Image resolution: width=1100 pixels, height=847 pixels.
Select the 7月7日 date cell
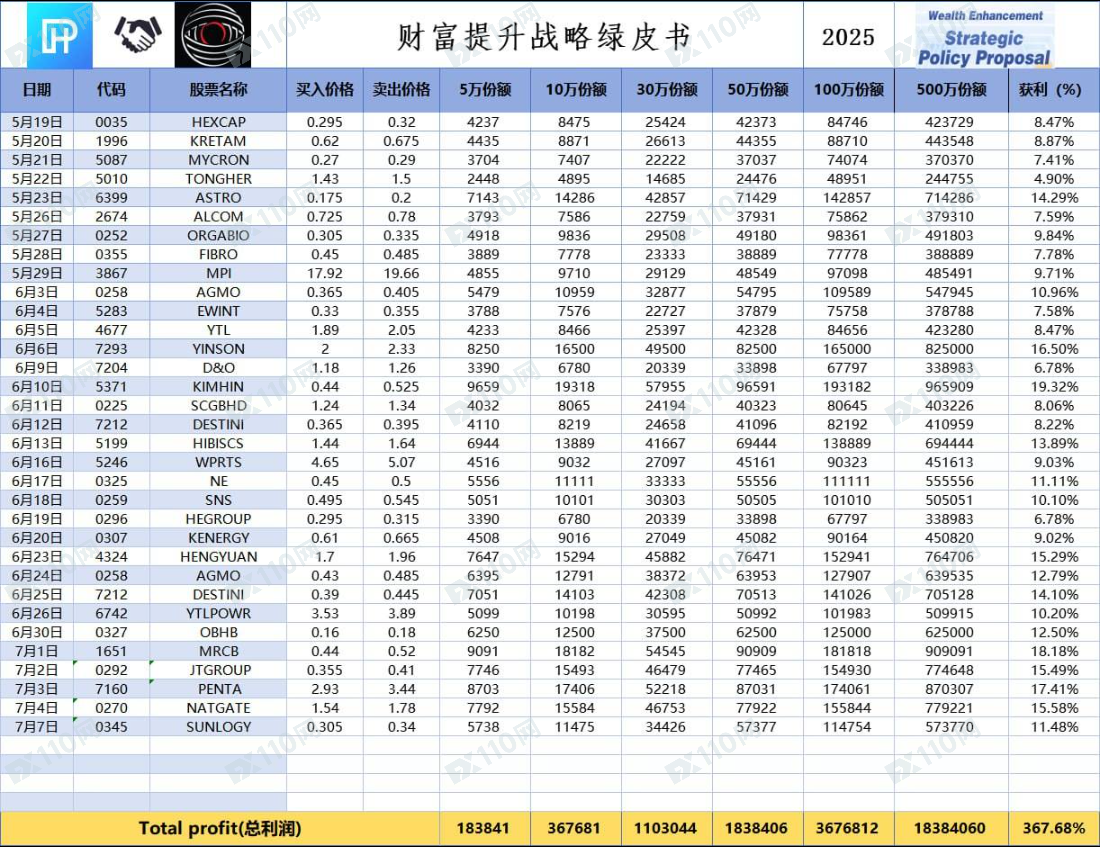37,727
